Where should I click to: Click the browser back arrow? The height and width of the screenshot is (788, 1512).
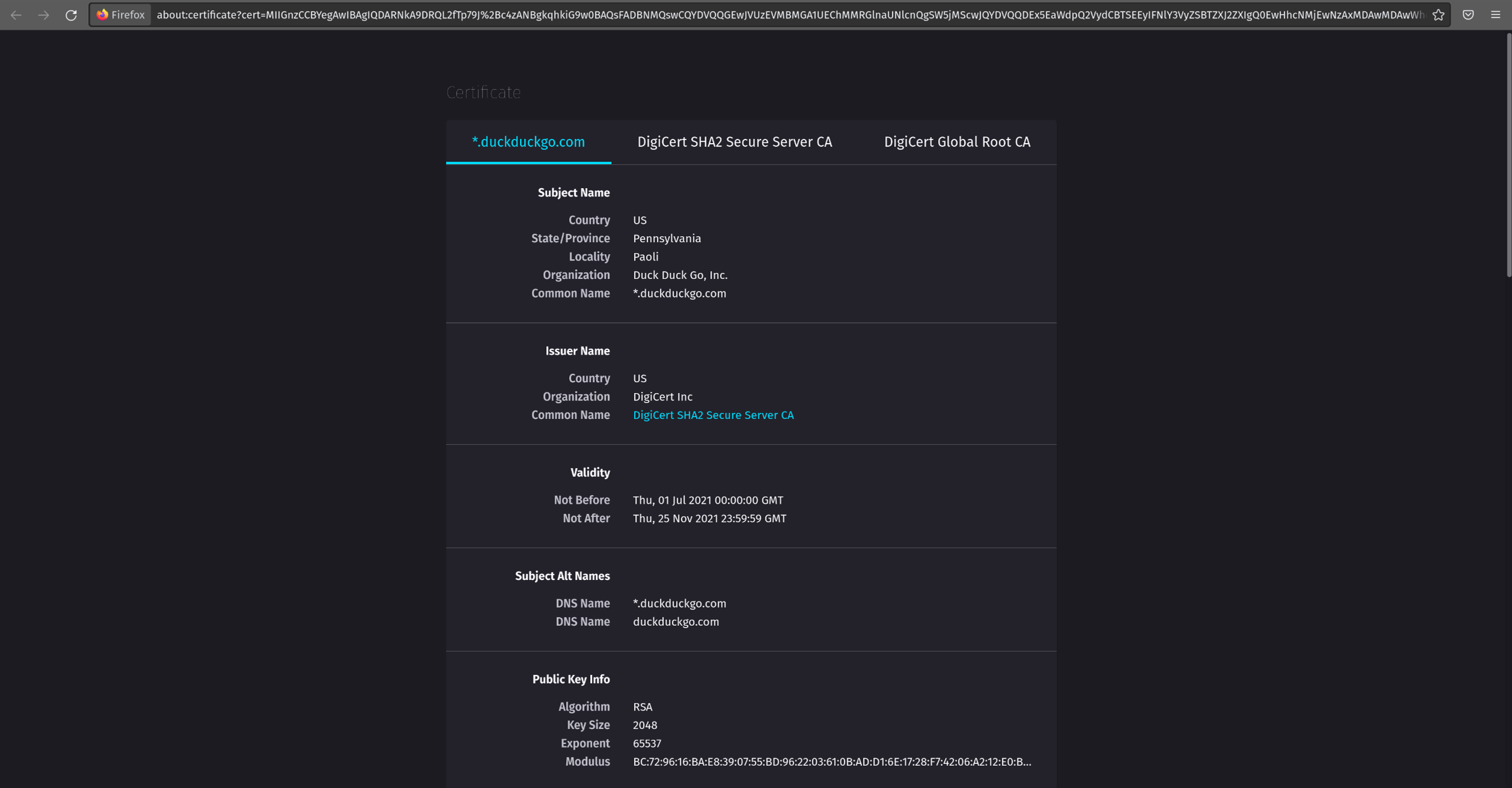click(x=16, y=15)
